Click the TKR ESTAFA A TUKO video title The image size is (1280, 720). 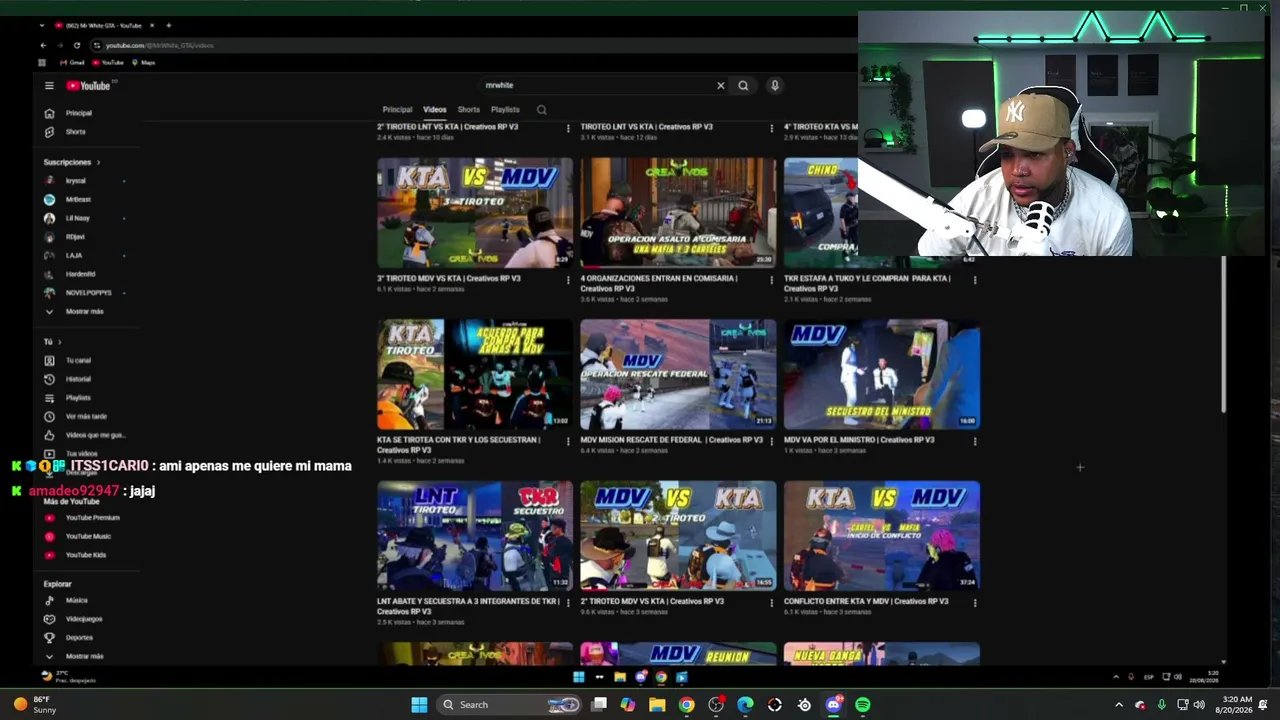pos(867,284)
